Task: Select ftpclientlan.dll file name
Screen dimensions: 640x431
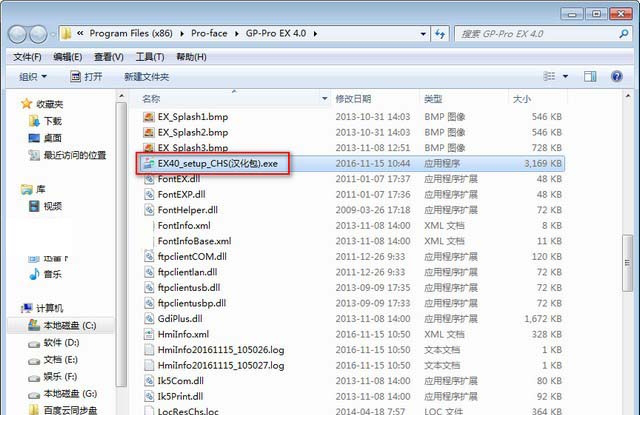Action: [x=187, y=272]
